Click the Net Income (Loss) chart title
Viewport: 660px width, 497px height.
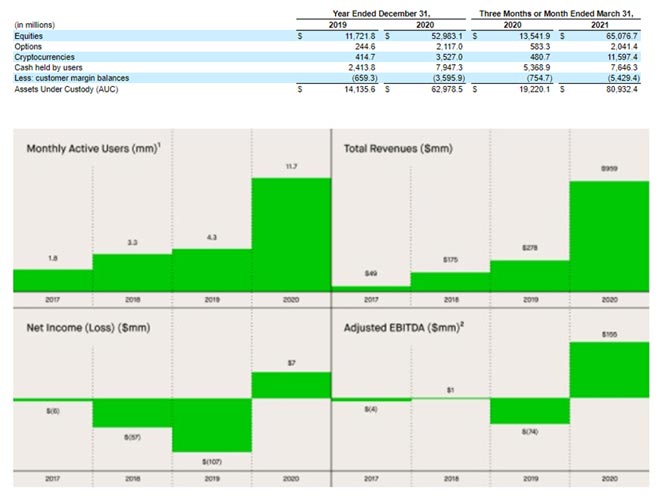click(87, 327)
